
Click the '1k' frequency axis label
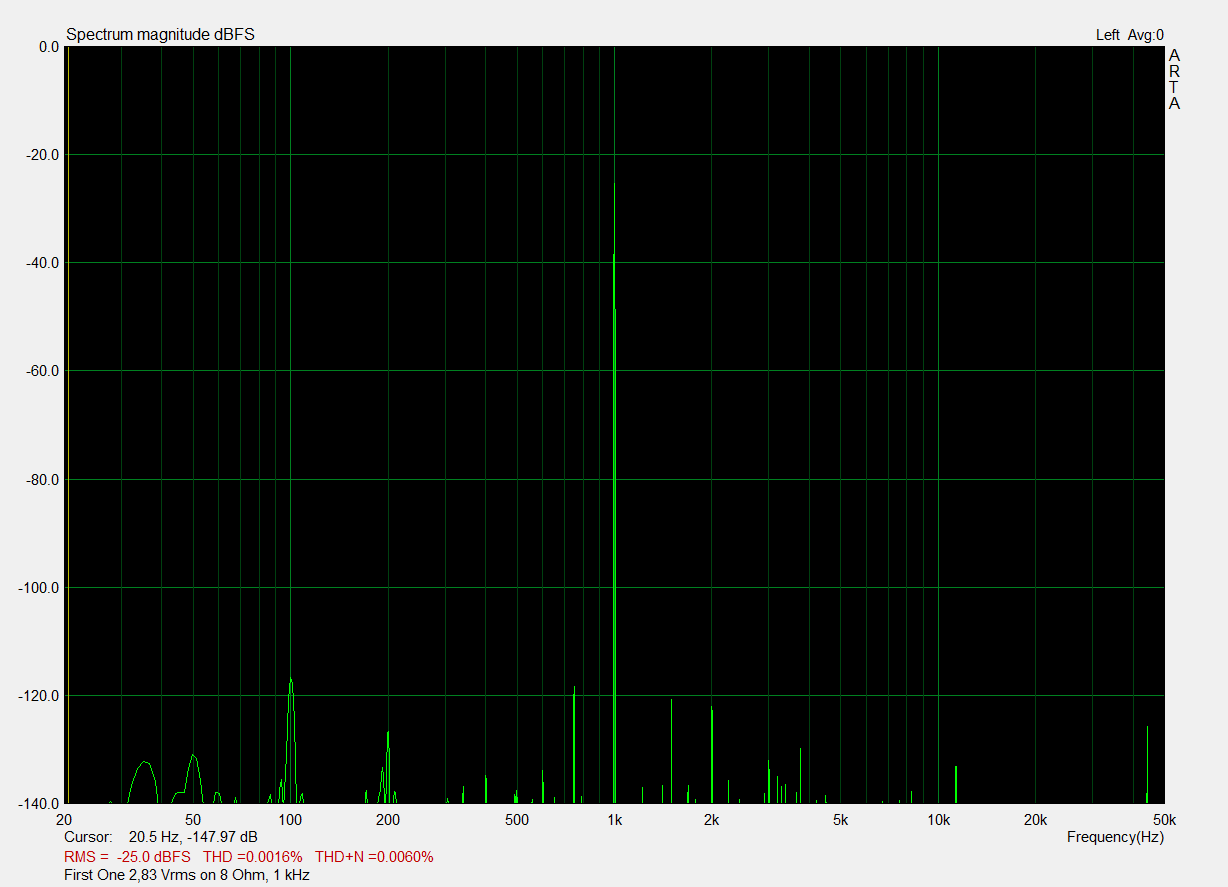click(x=614, y=820)
